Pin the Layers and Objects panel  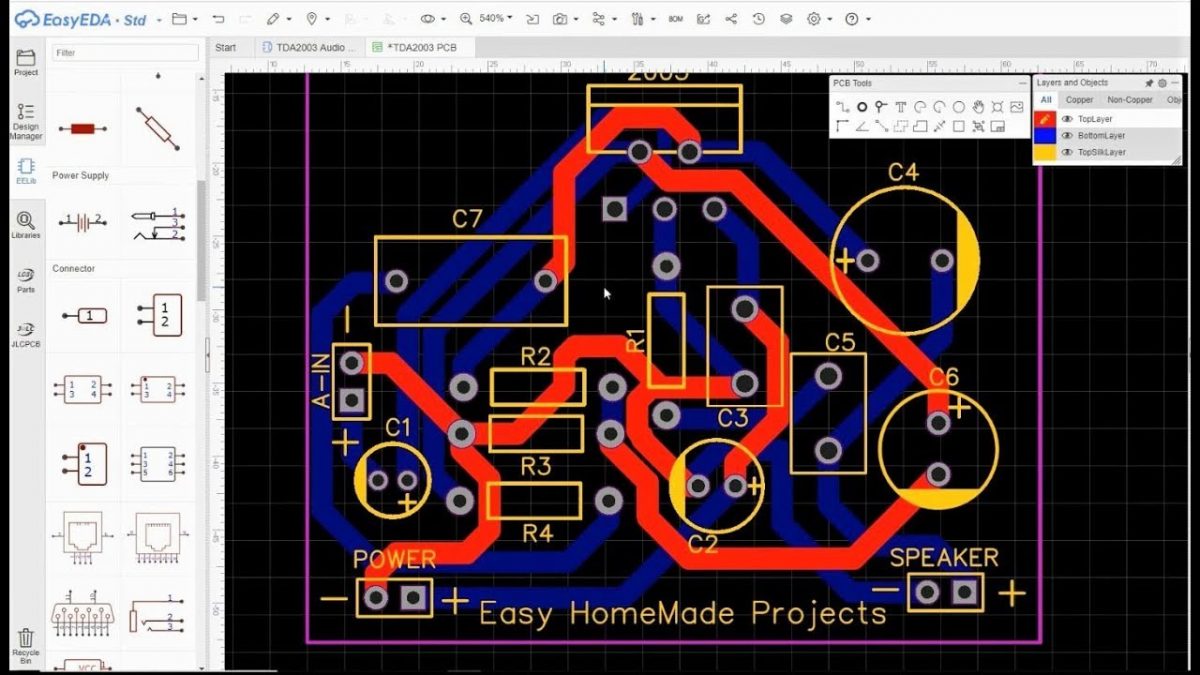point(1149,83)
